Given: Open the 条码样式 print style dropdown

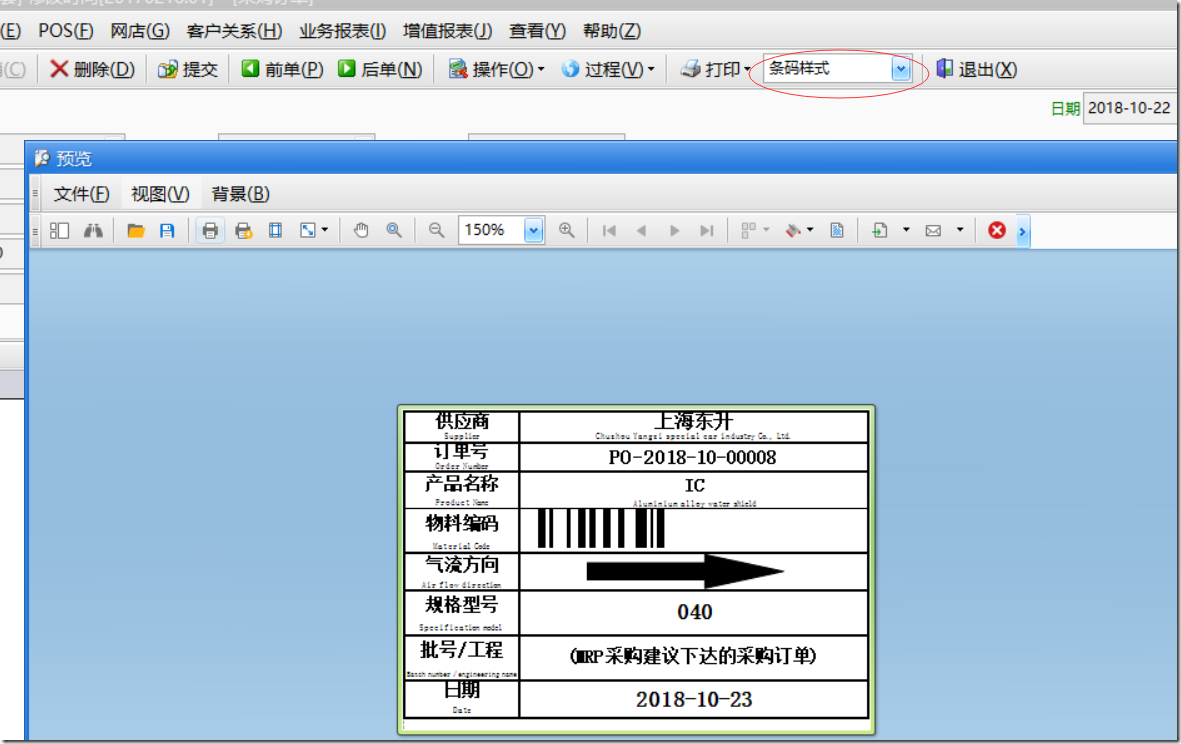Looking at the screenshot, I should (x=901, y=69).
